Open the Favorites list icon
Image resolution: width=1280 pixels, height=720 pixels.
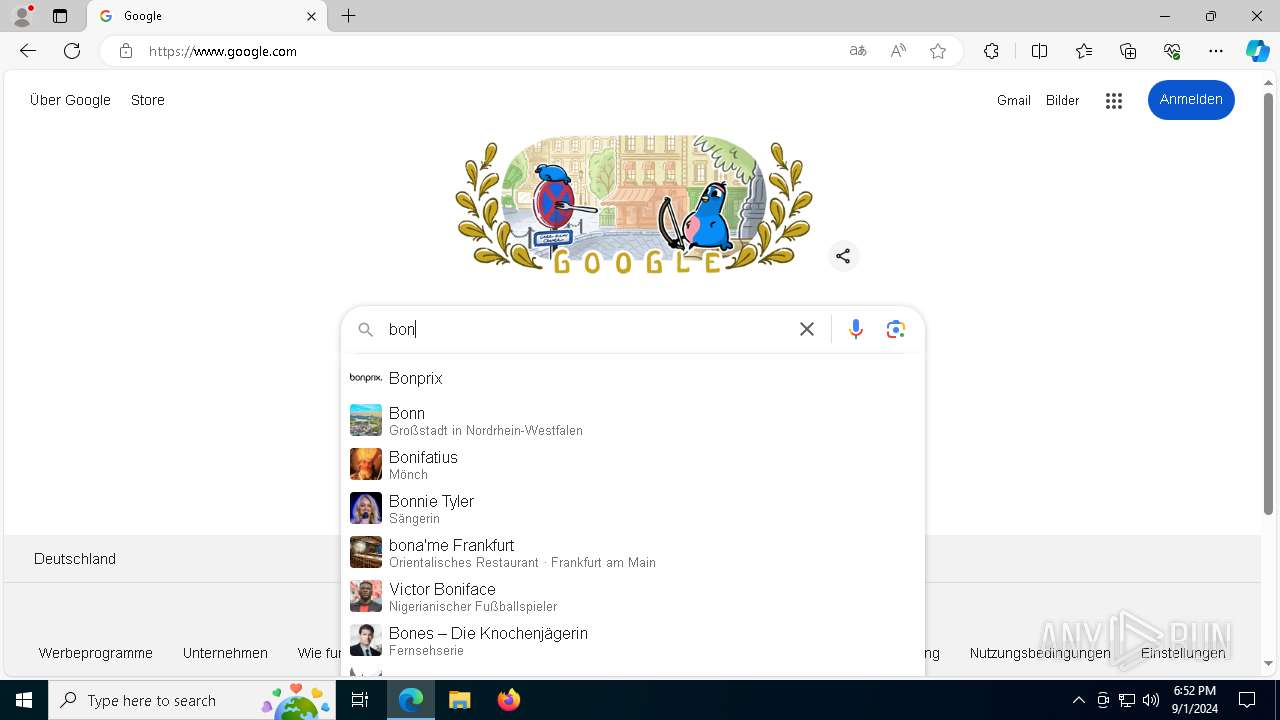(1084, 51)
